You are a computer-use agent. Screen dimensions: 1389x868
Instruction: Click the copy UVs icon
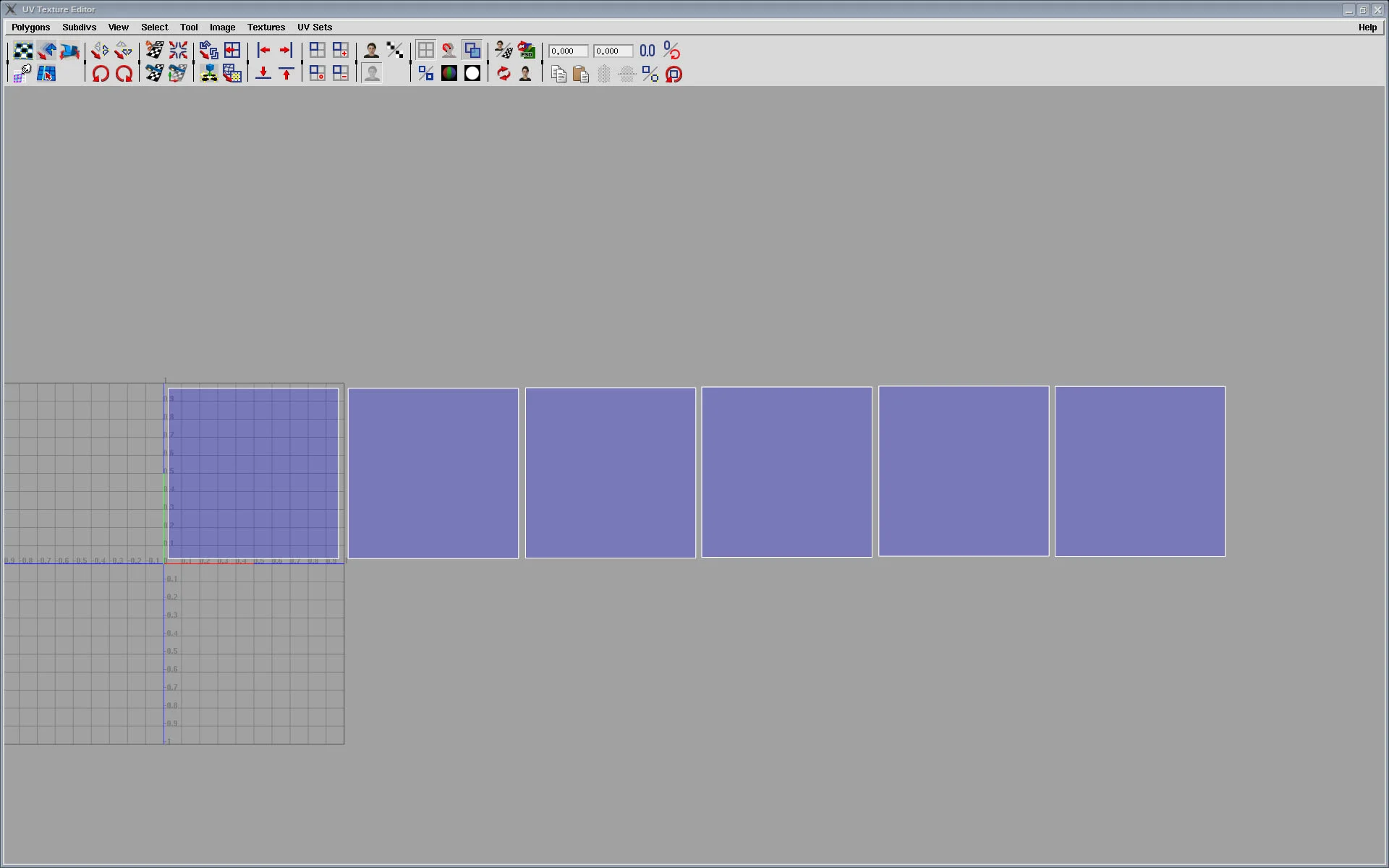(558, 74)
